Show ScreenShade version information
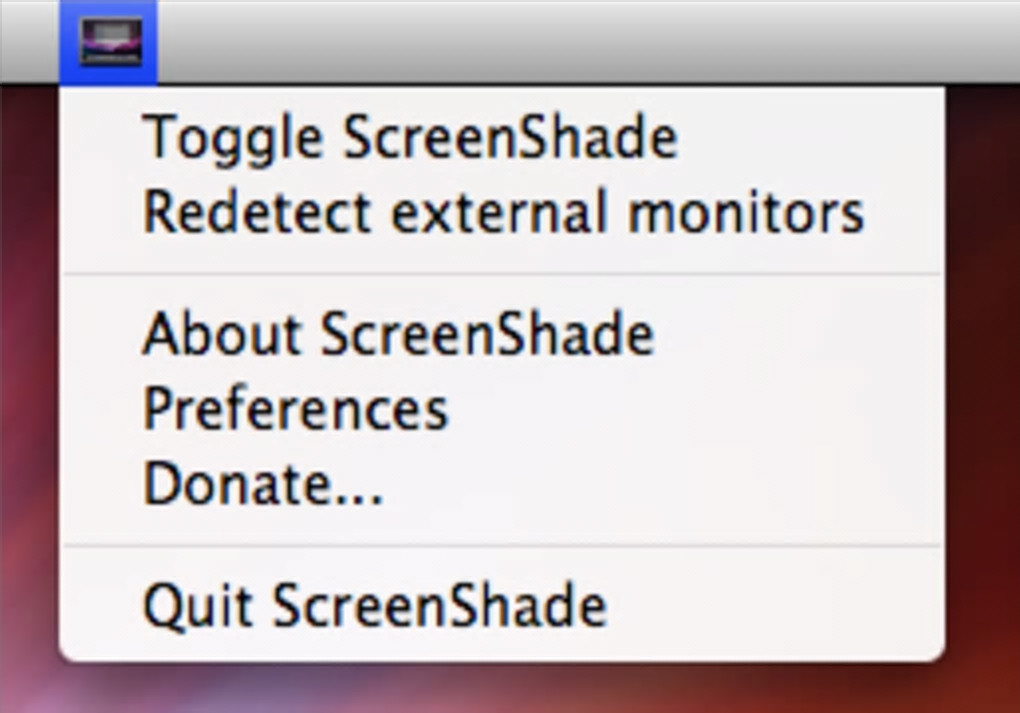The image size is (1020, 713). coord(398,334)
